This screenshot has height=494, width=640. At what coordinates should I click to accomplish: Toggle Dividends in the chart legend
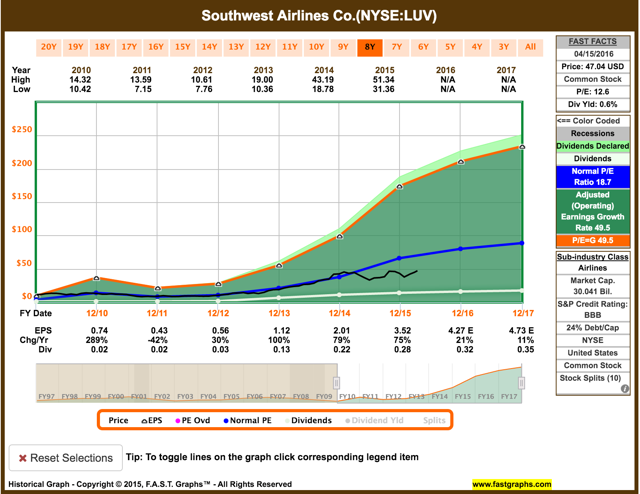click(x=308, y=421)
